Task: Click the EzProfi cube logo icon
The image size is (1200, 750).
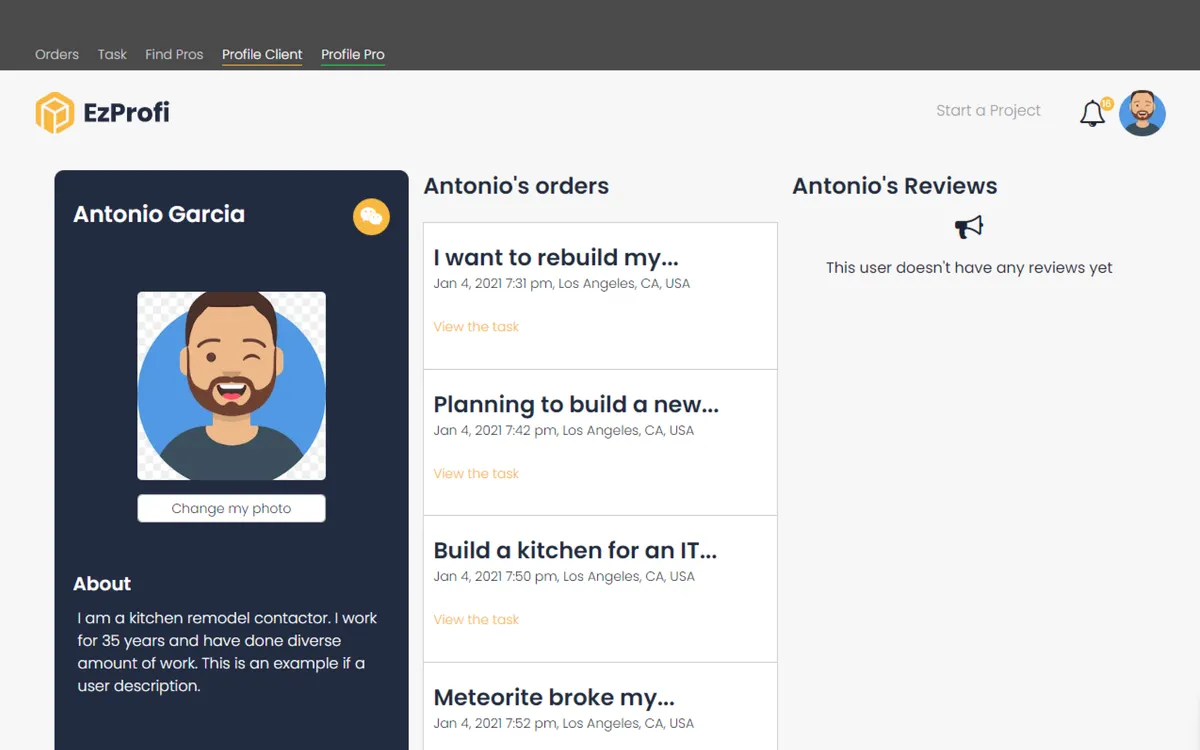Action: tap(55, 113)
